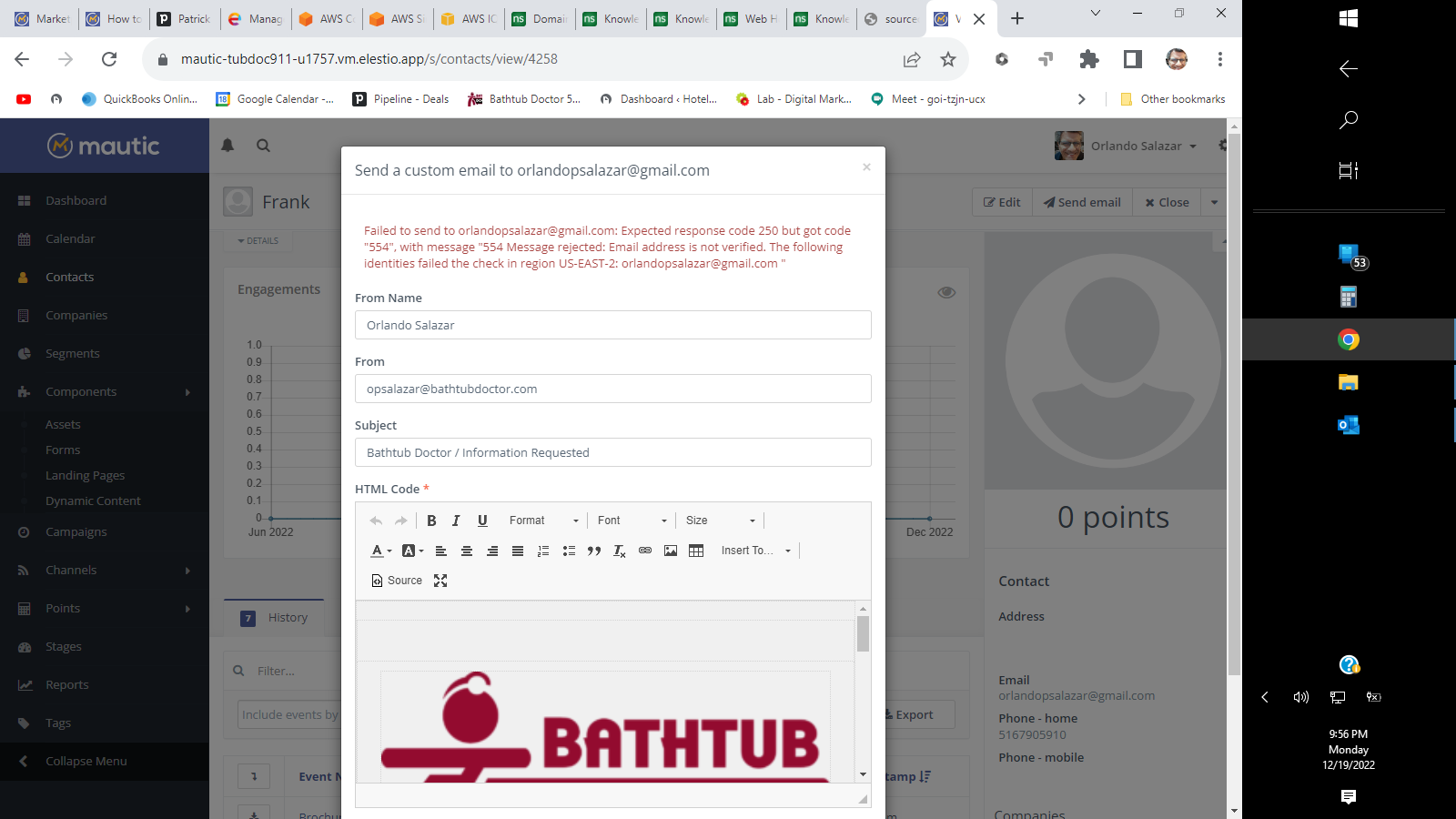Open Contacts in the Mautic sidebar
1456x819 pixels.
point(69,278)
